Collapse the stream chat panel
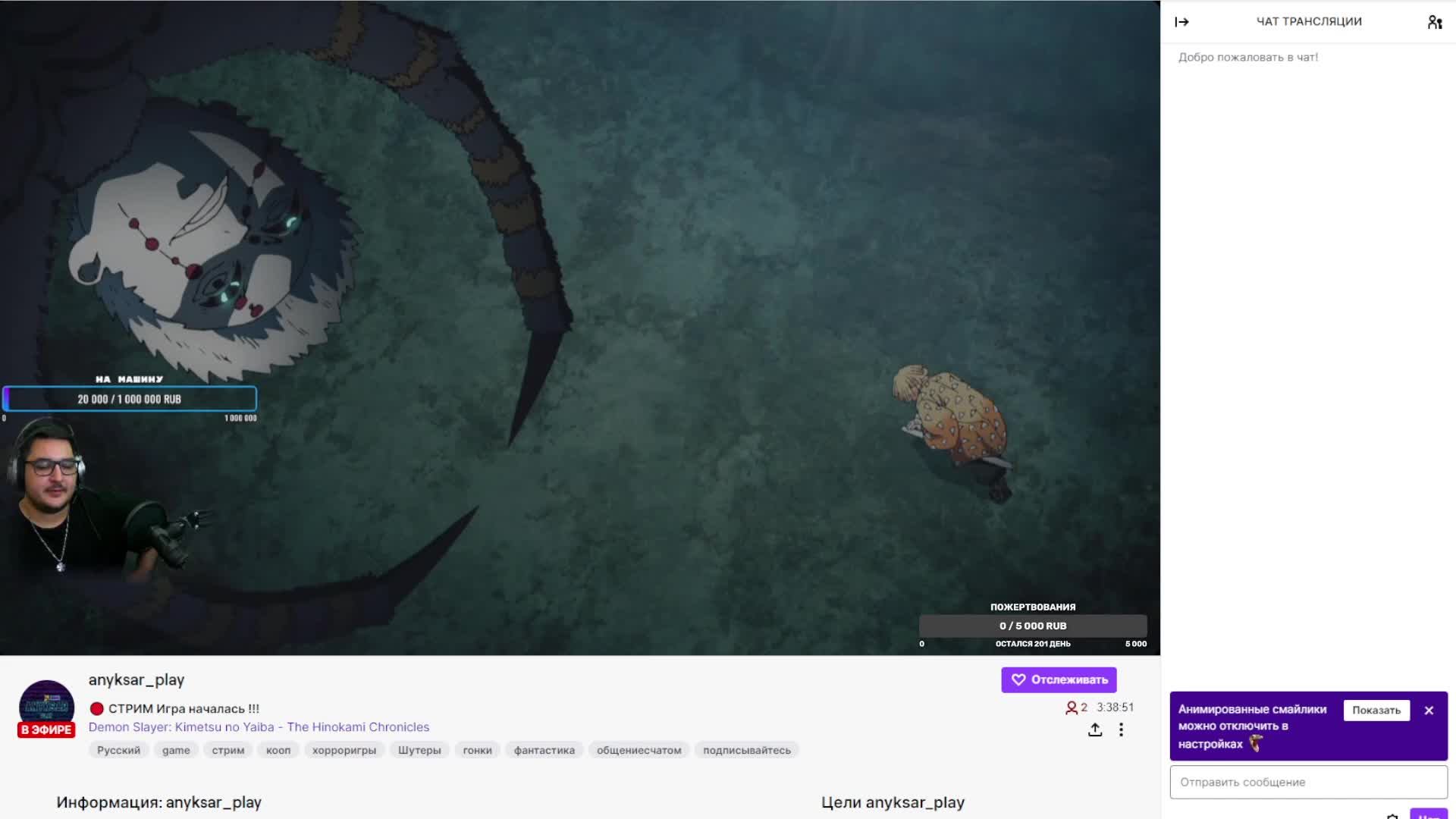1456x819 pixels. (x=1181, y=22)
